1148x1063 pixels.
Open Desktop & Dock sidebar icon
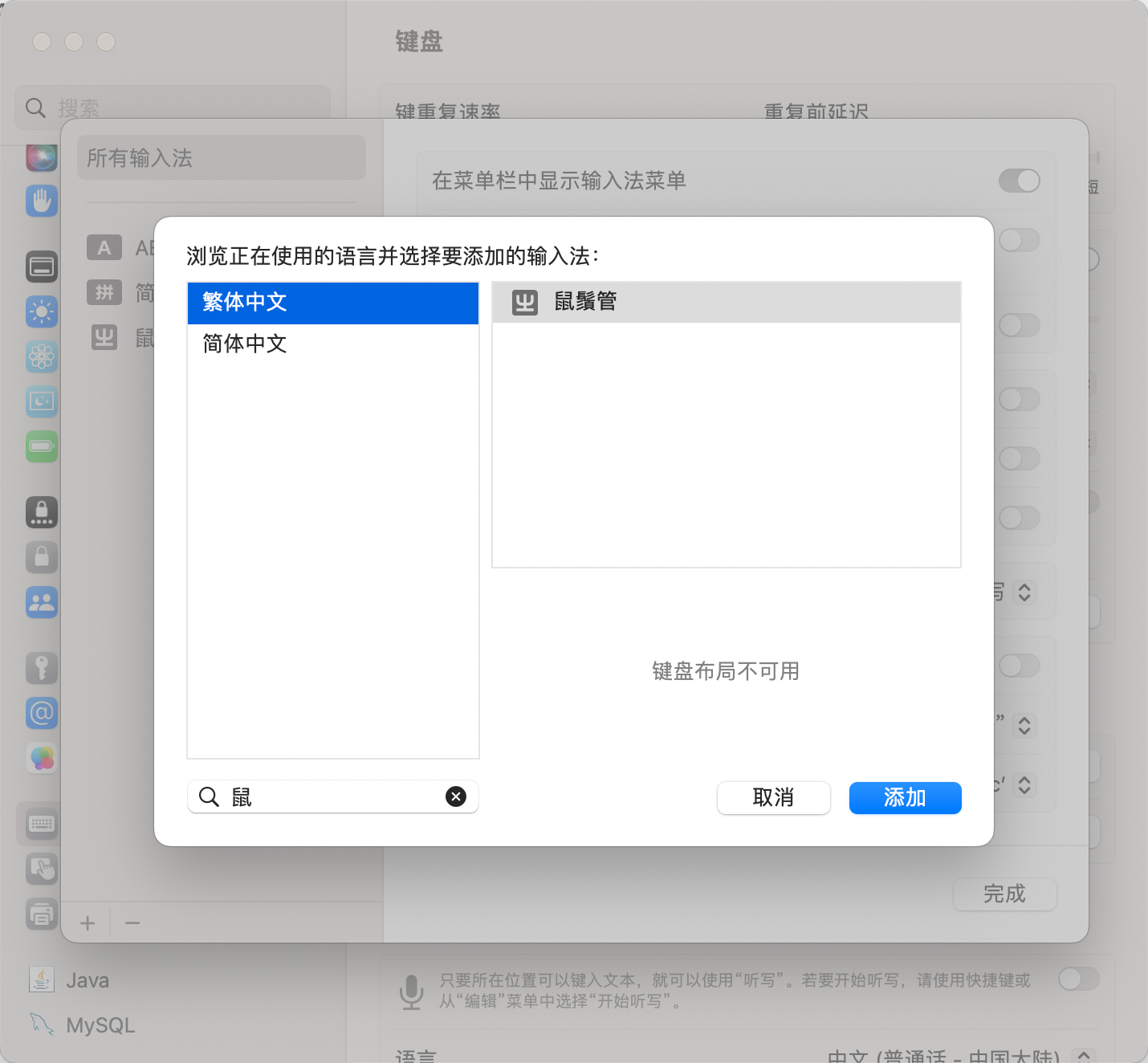coord(42,266)
